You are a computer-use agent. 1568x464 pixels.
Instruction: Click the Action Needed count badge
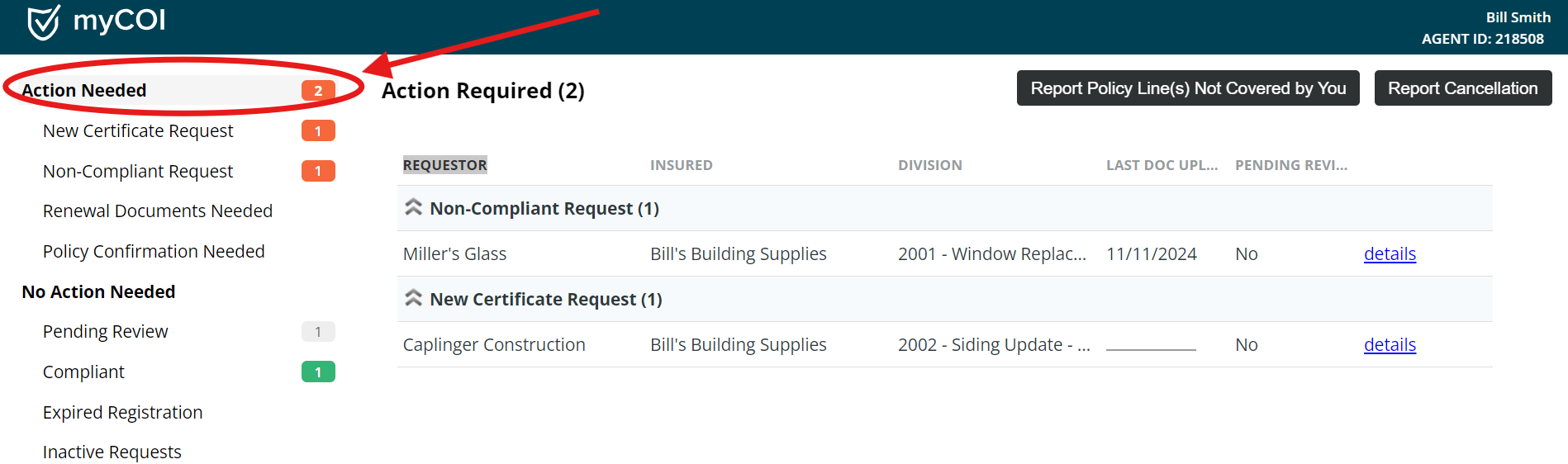click(x=318, y=91)
